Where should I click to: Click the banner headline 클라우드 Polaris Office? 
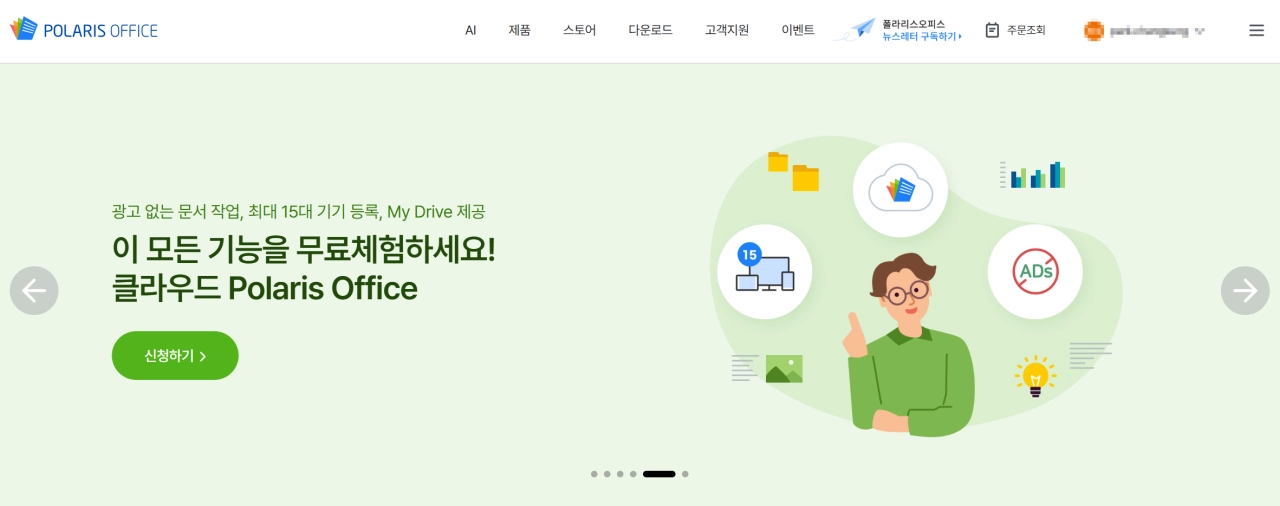[x=265, y=288]
